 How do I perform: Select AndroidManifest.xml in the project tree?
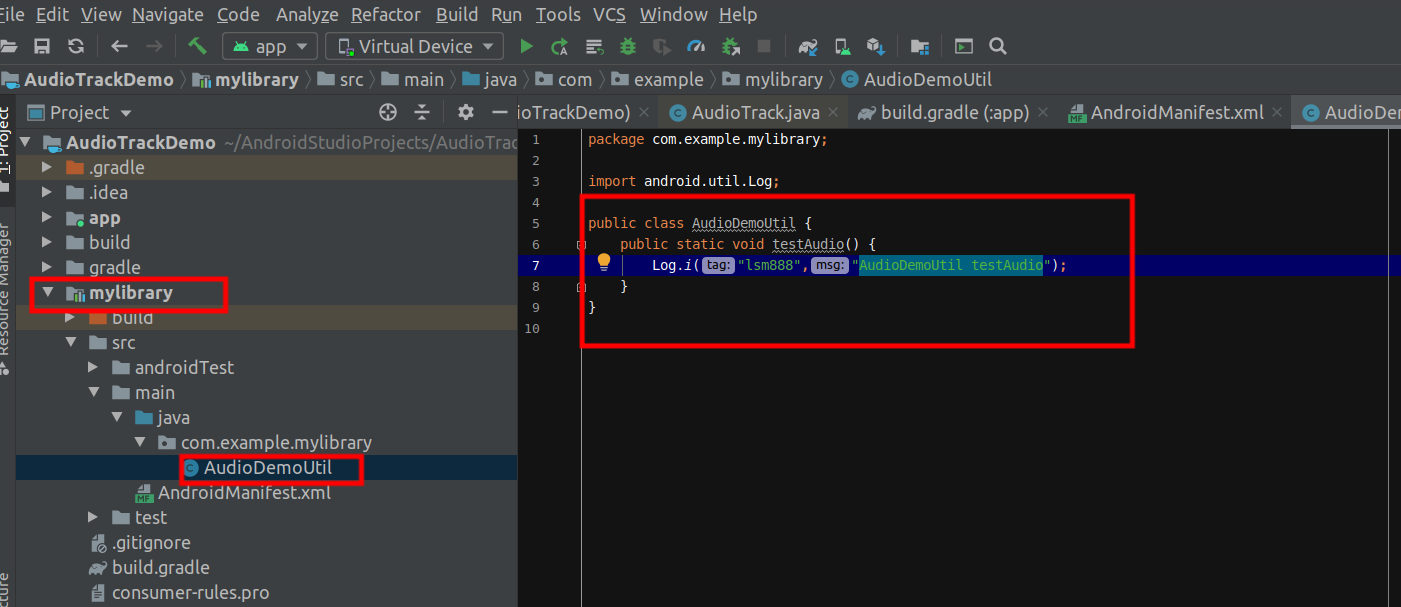click(244, 492)
